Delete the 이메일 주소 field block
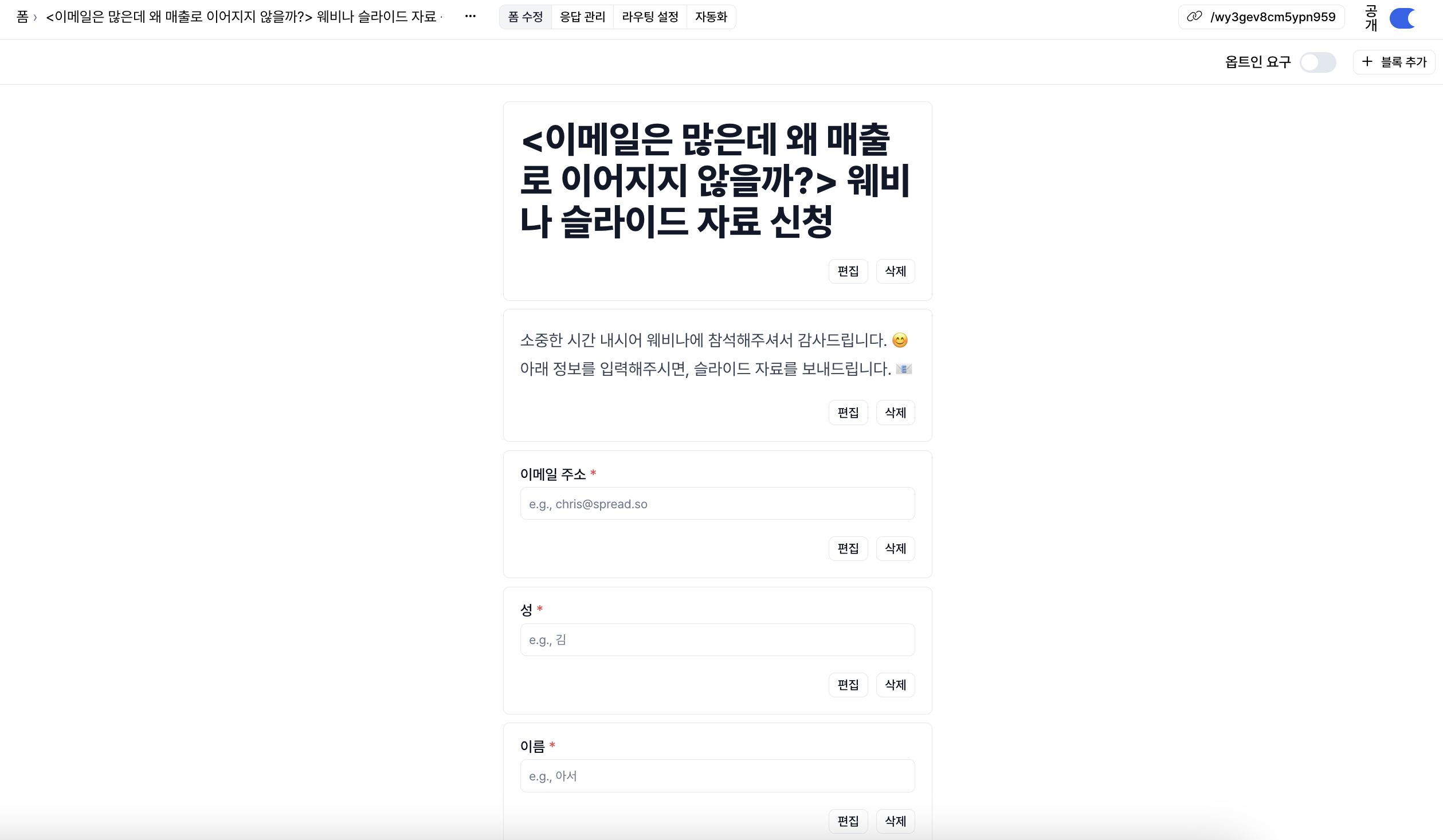 tap(895, 548)
